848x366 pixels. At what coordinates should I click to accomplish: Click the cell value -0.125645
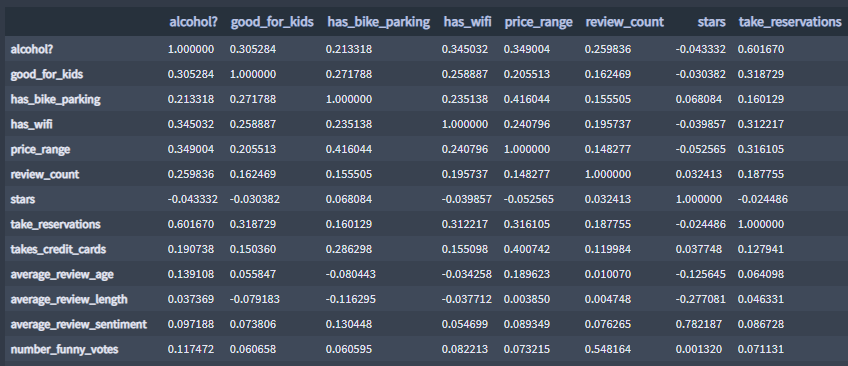700,274
